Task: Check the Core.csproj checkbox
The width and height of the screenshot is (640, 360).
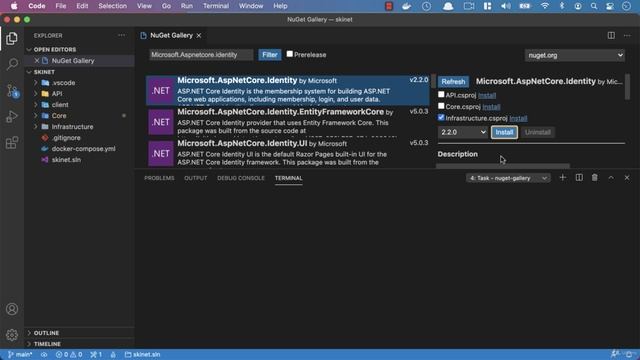Action: pyautogui.click(x=441, y=106)
